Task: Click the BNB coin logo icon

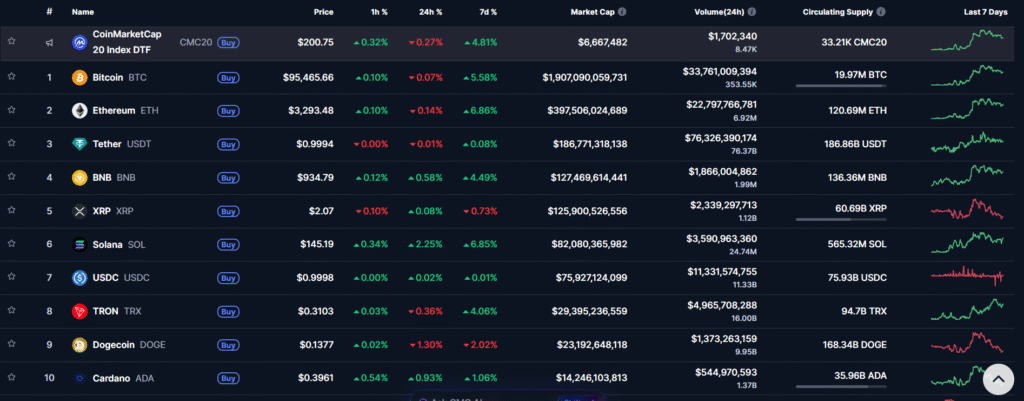Action: (79, 178)
